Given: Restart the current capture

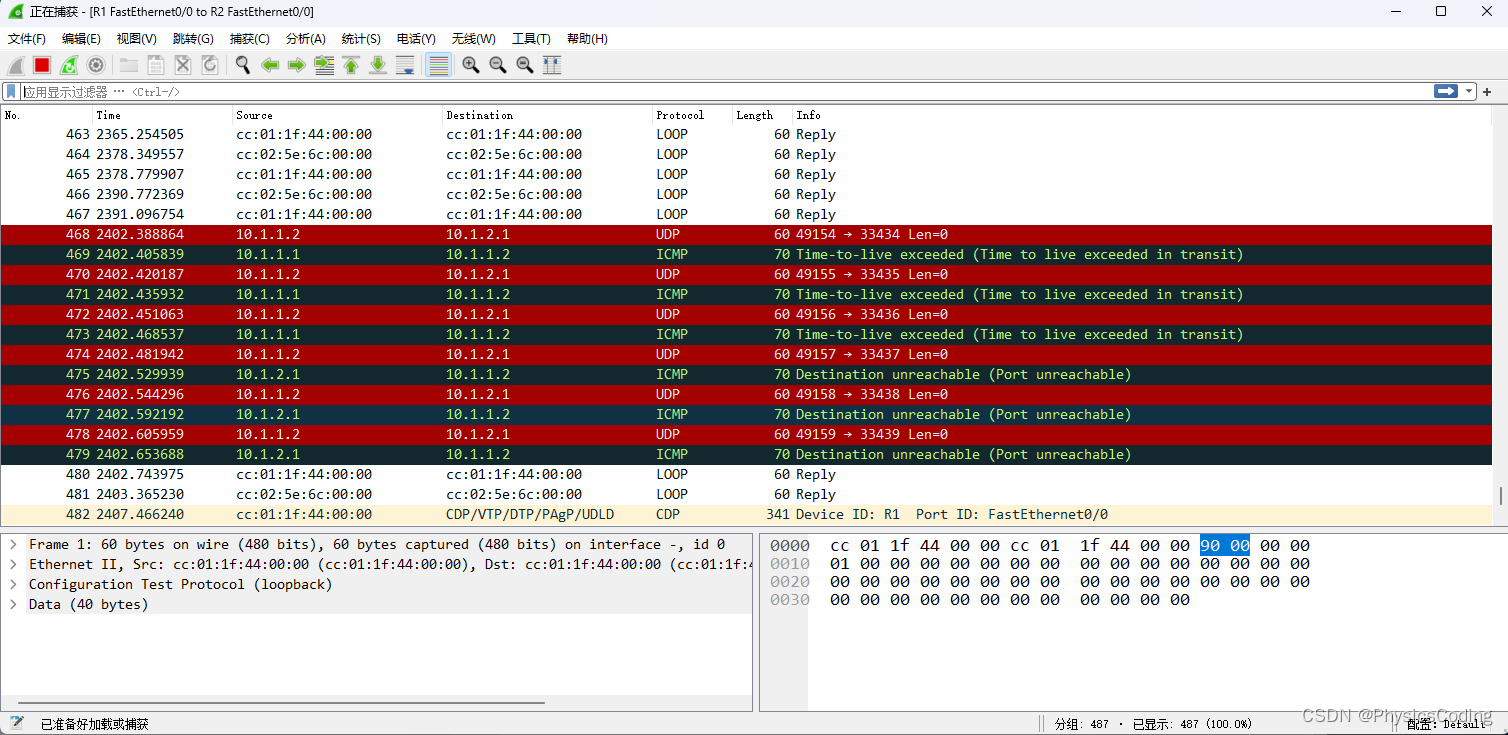Looking at the screenshot, I should point(68,64).
